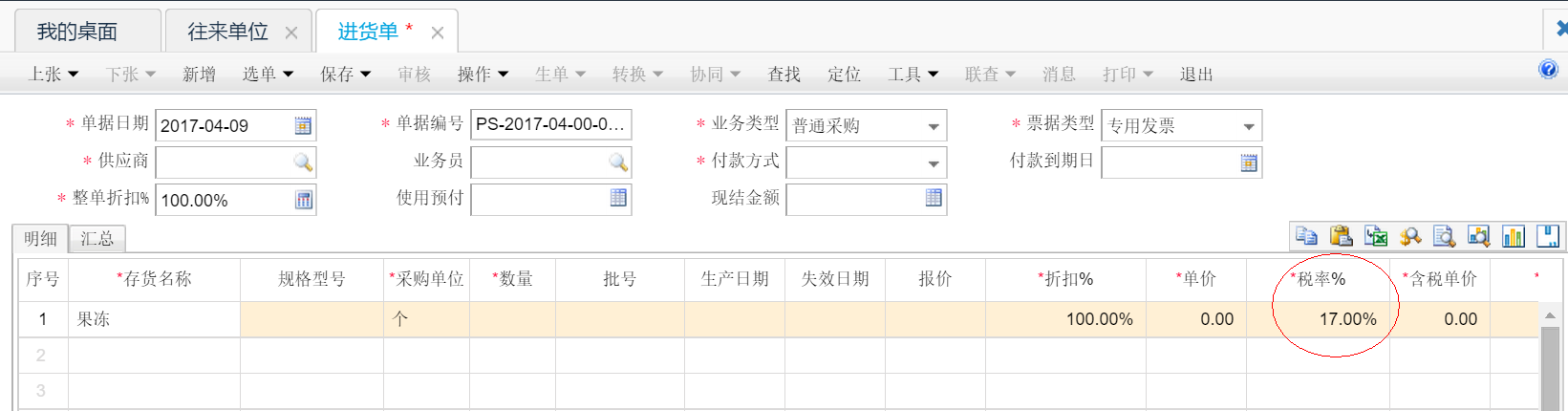Click the Excel import icon
The height and width of the screenshot is (411, 1568).
(1376, 235)
